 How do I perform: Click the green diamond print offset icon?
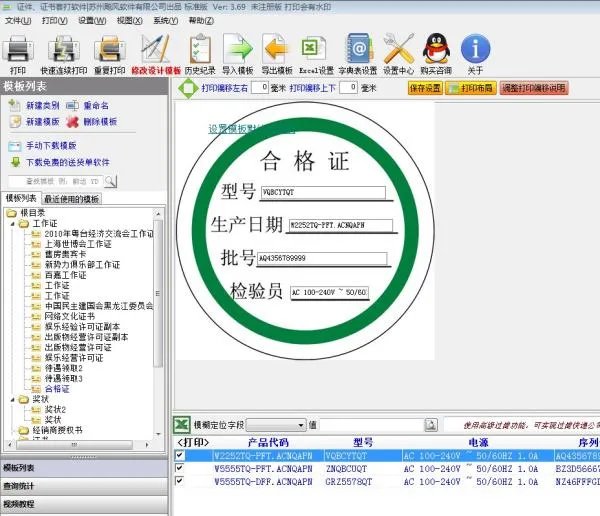click(188, 88)
